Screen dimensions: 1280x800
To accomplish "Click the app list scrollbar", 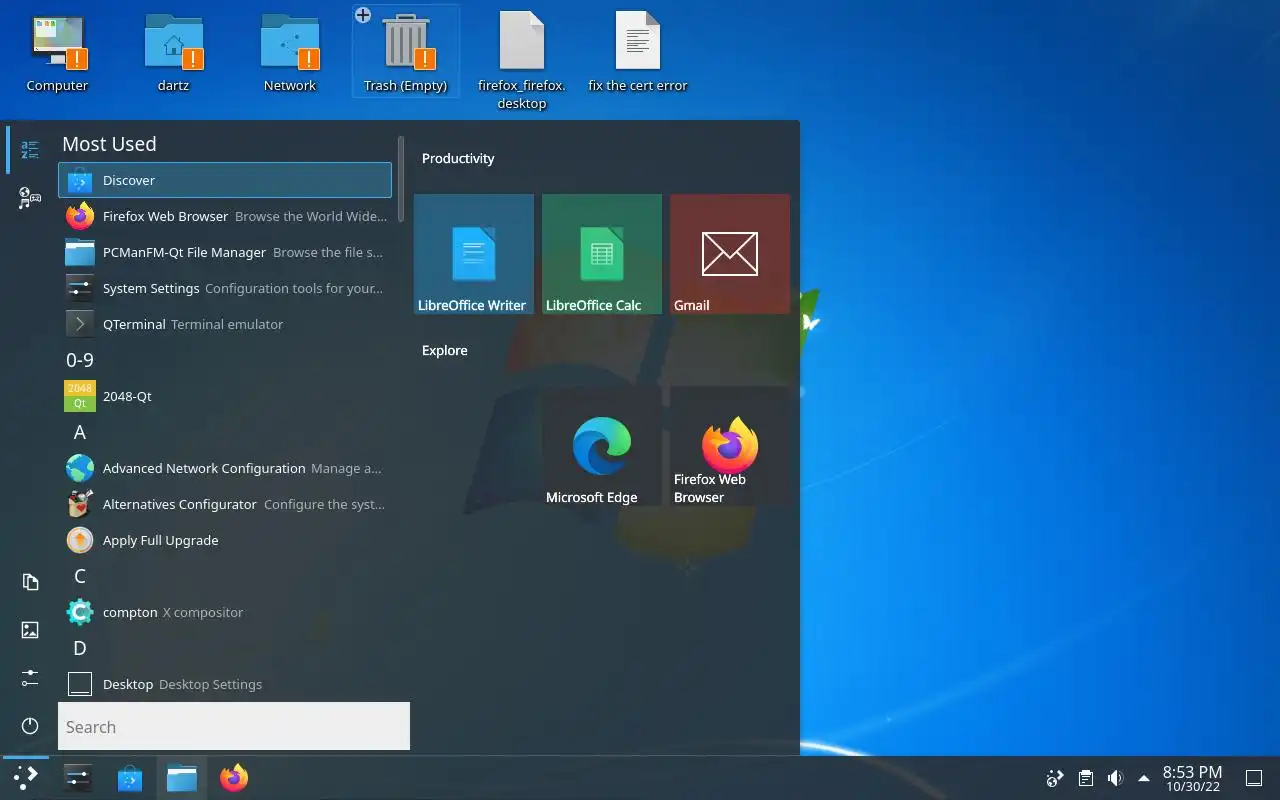I will point(401,180).
